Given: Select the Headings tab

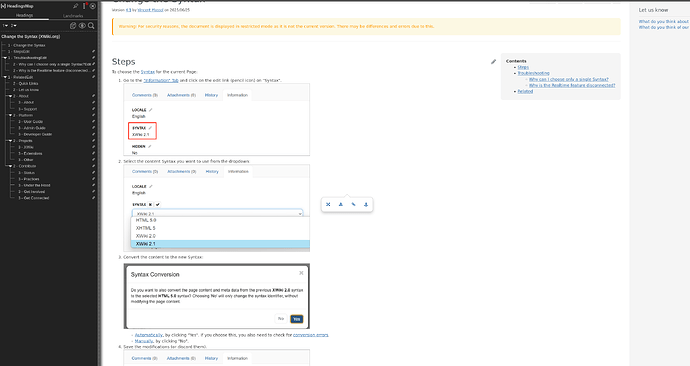Looking at the screenshot, I should pyautogui.click(x=24, y=15).
